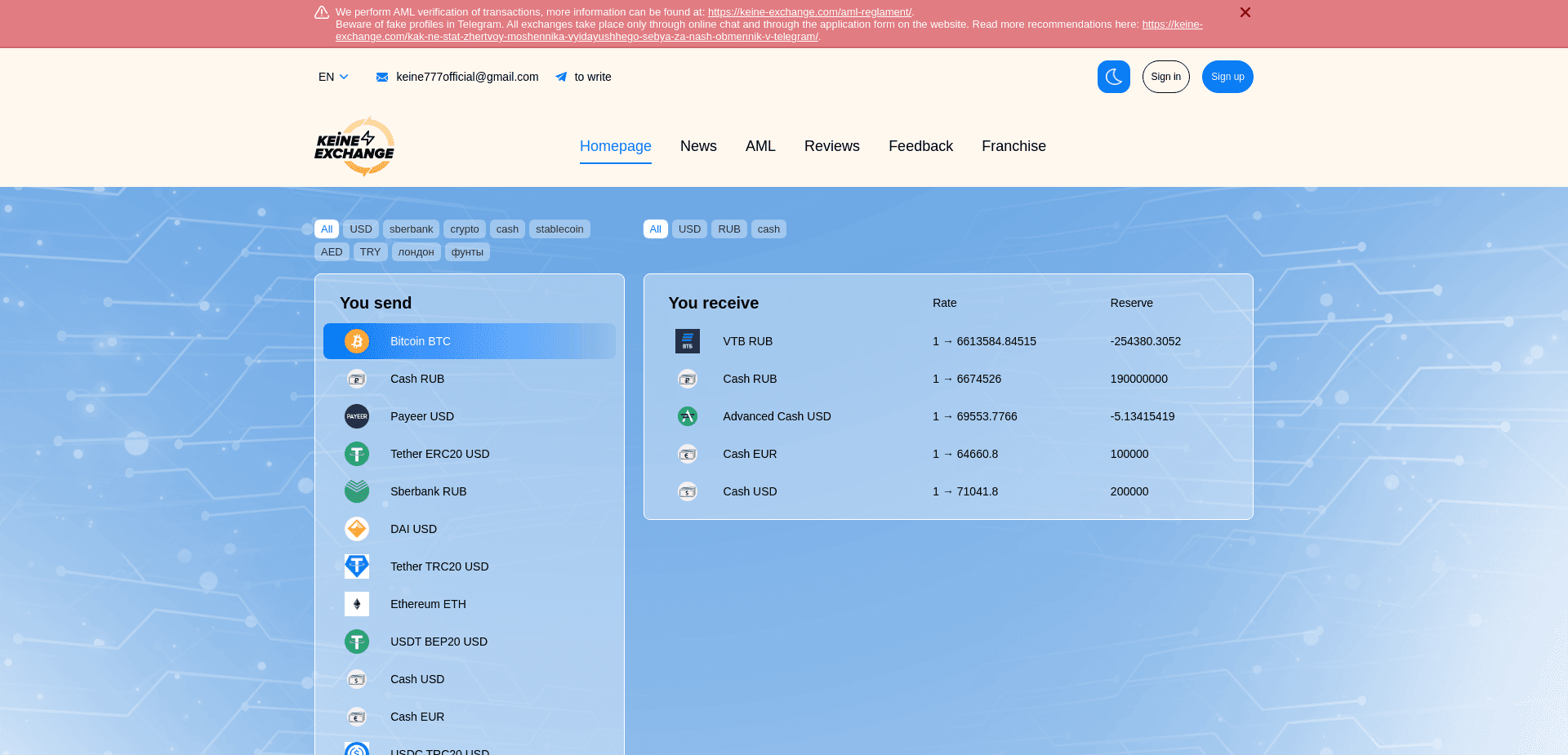
Task: Switch to the Reviews tab
Action: click(x=831, y=146)
